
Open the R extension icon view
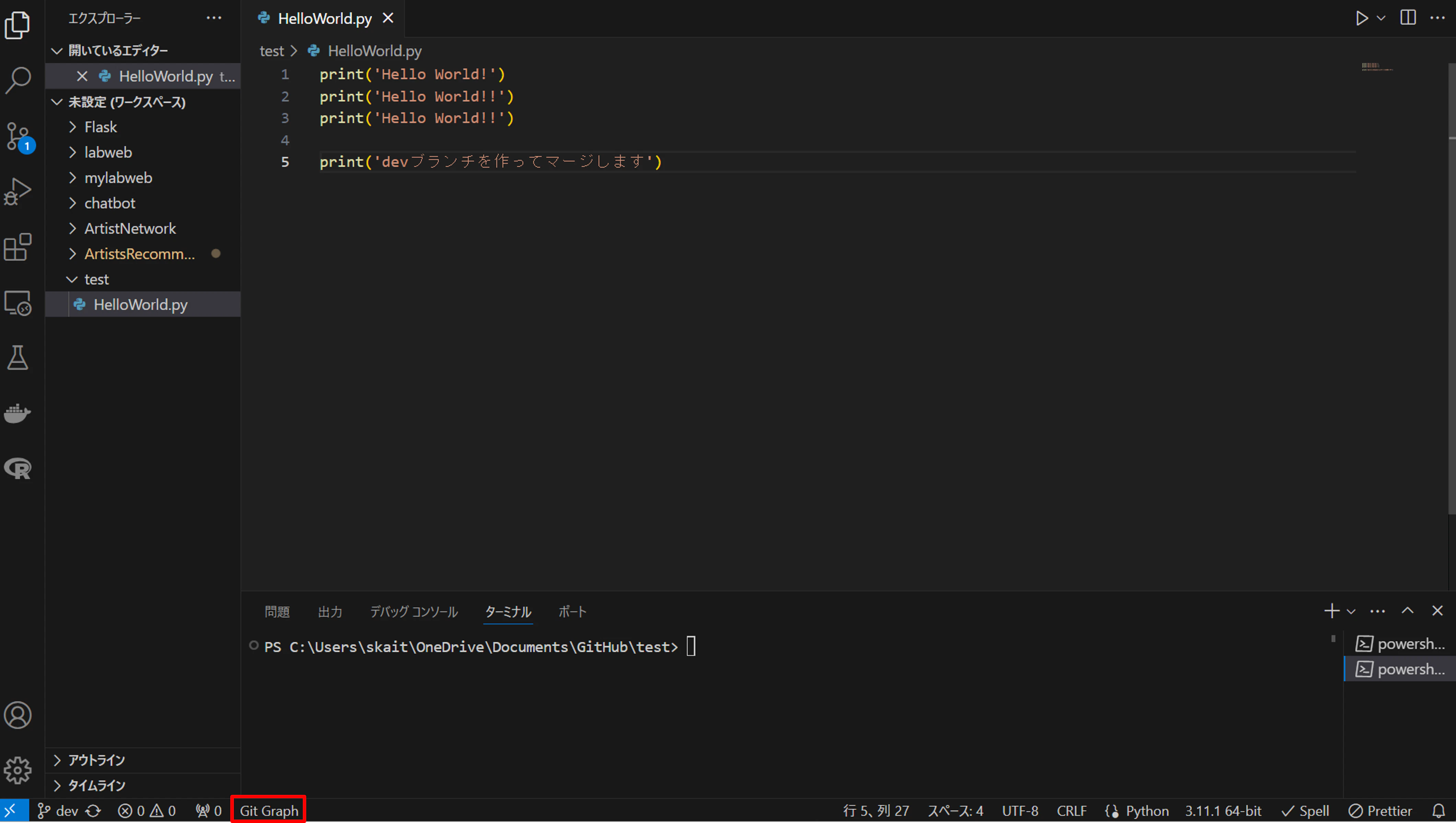[18, 468]
